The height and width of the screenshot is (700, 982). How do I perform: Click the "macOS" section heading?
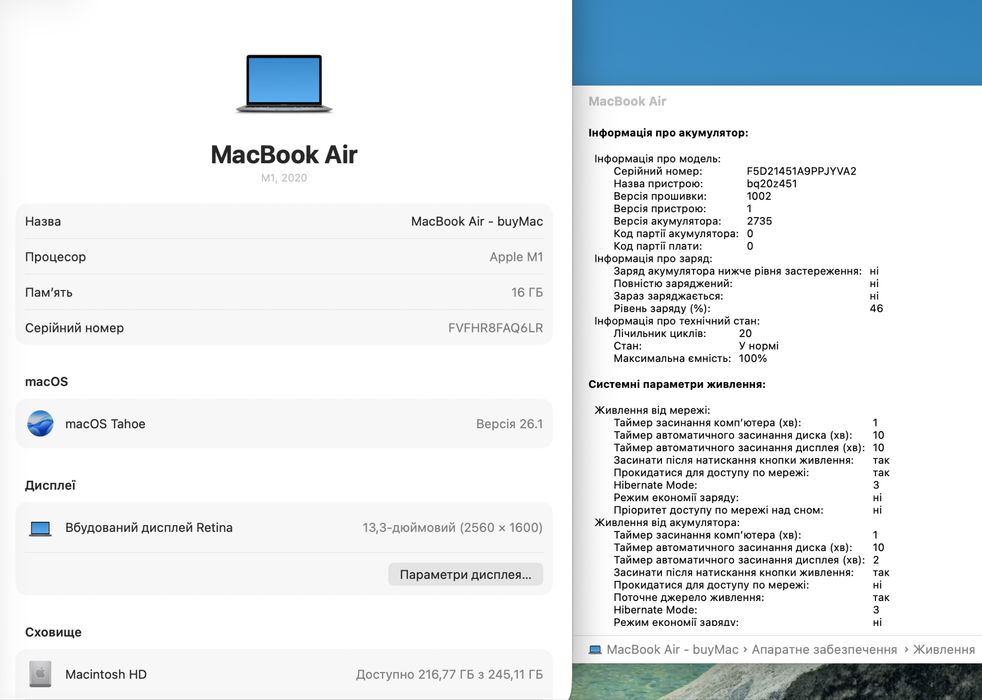[46, 381]
